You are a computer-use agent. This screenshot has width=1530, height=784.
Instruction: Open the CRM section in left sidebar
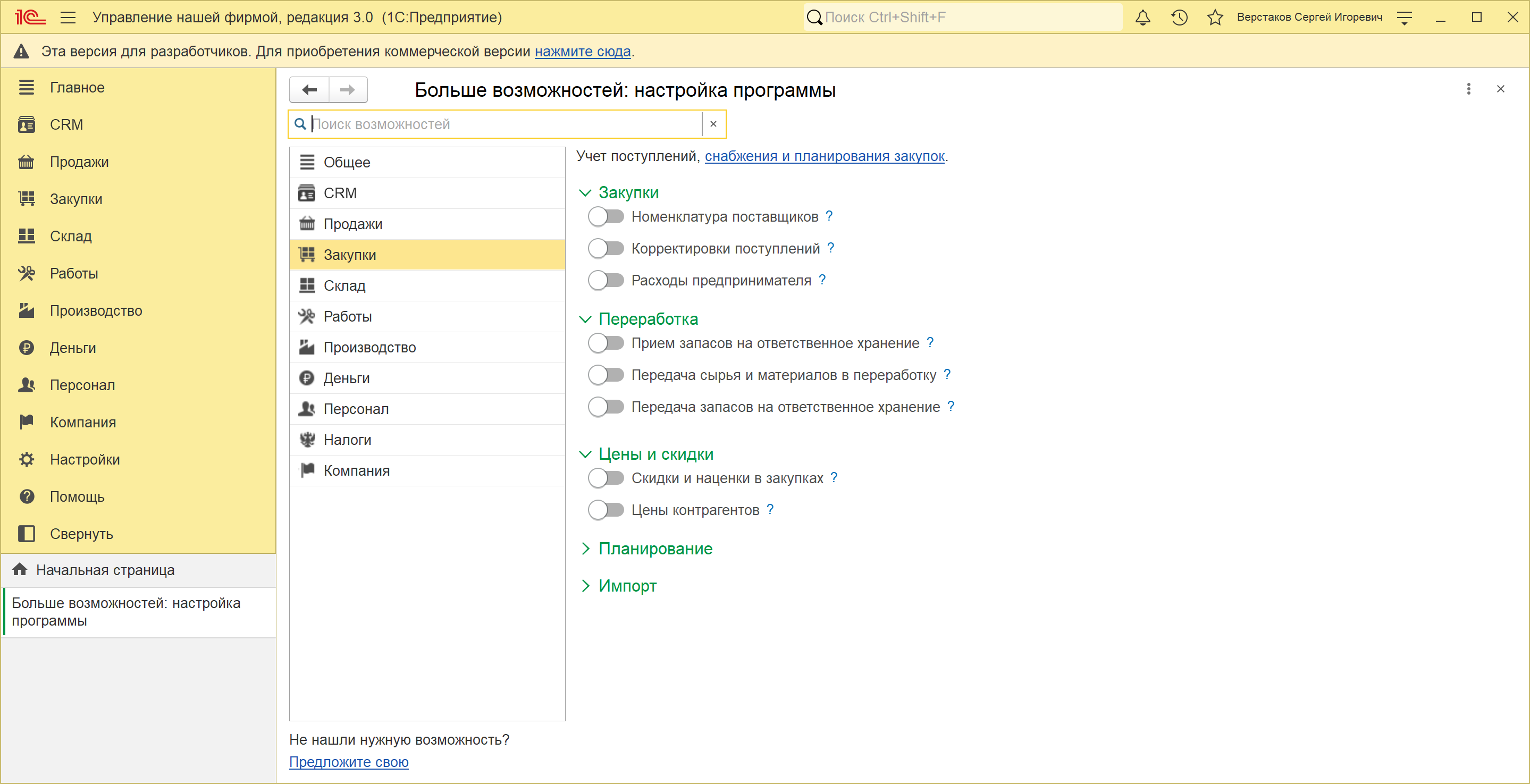138,125
